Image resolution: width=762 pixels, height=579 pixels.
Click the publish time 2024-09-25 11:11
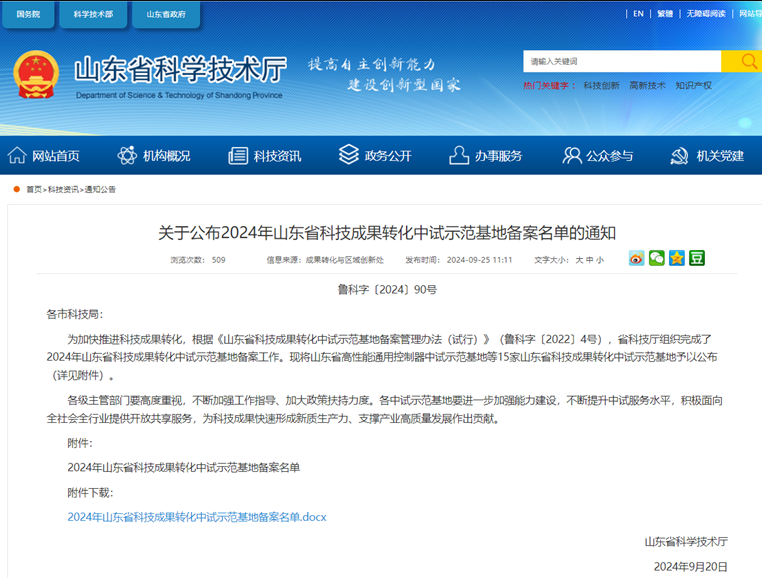click(479, 260)
